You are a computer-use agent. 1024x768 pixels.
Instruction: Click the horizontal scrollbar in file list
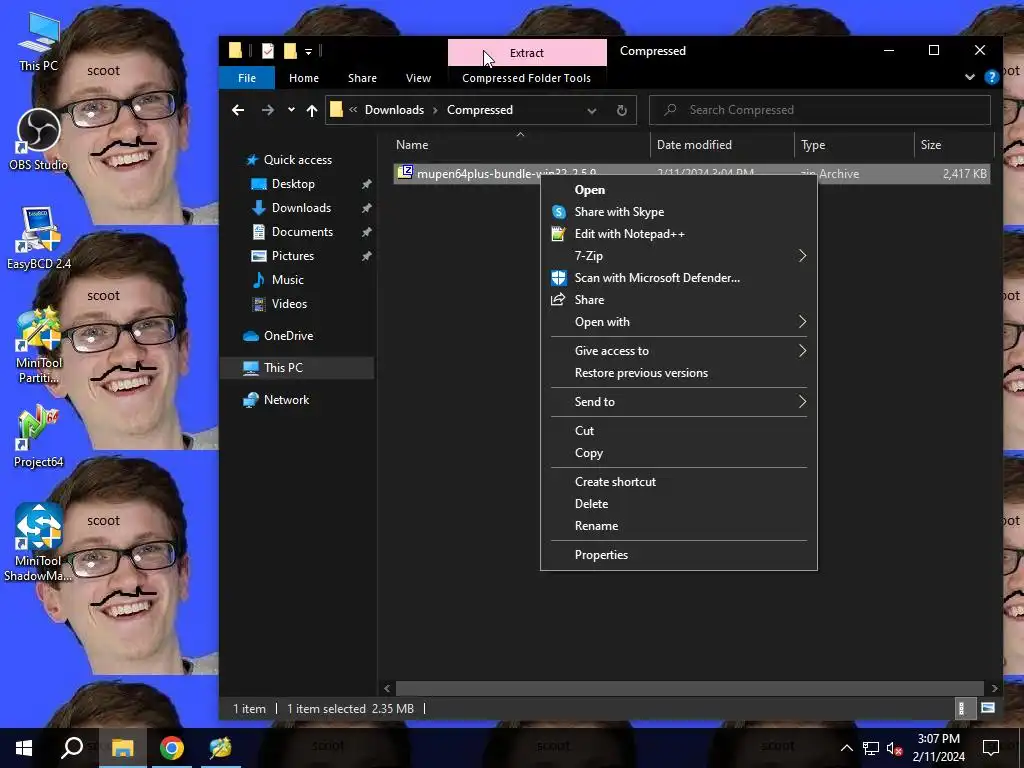point(690,688)
